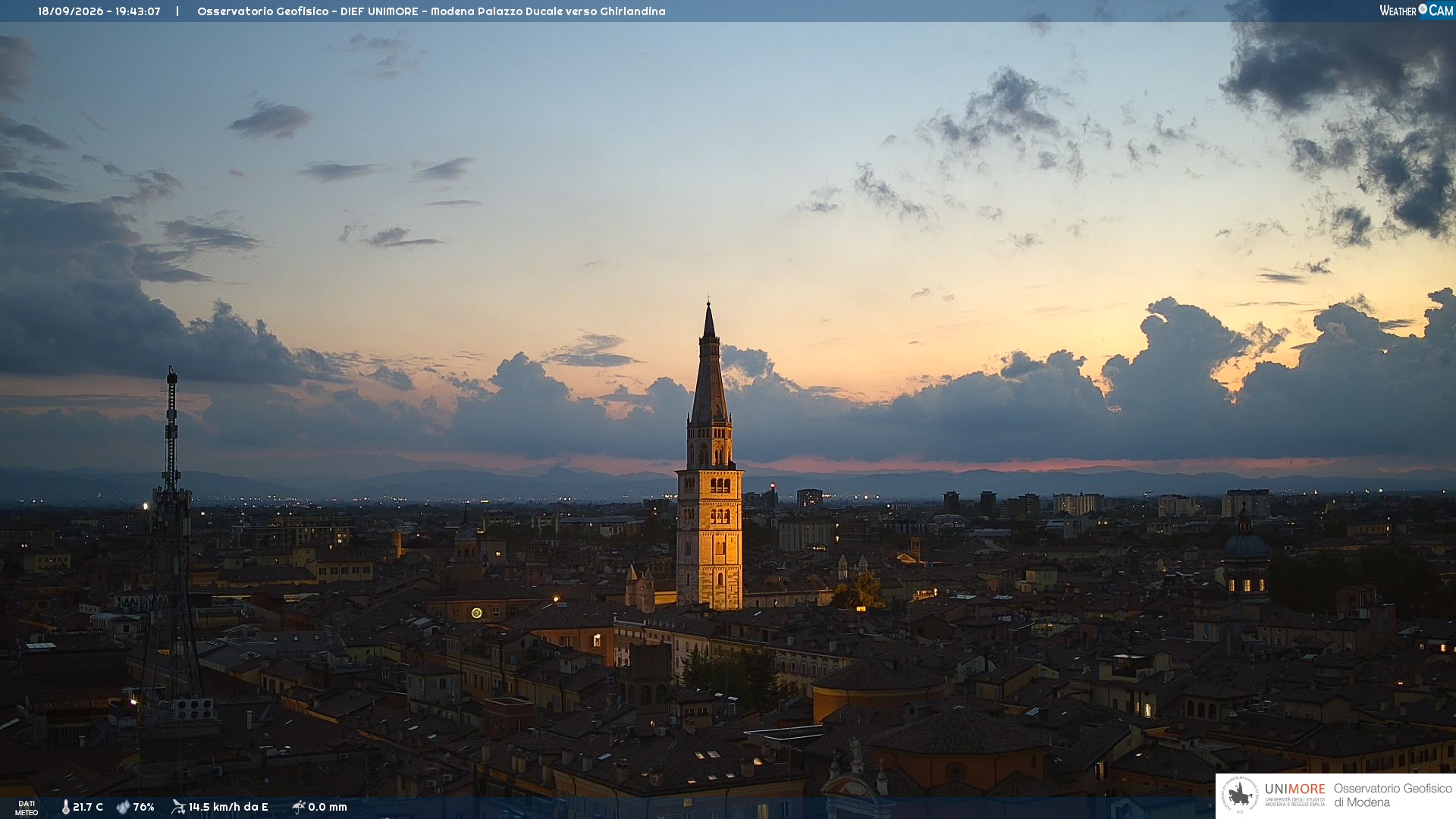Open Osservatorio Geofisico di Modena text logo
Image resolution: width=1456 pixels, height=819 pixels.
coord(1392,795)
